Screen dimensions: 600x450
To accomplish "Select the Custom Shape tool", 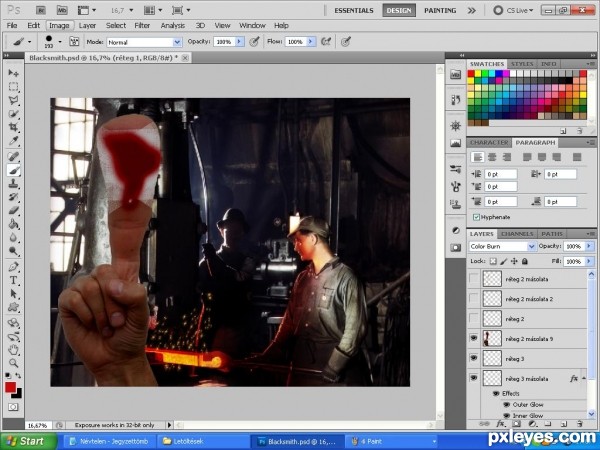I will tap(13, 307).
